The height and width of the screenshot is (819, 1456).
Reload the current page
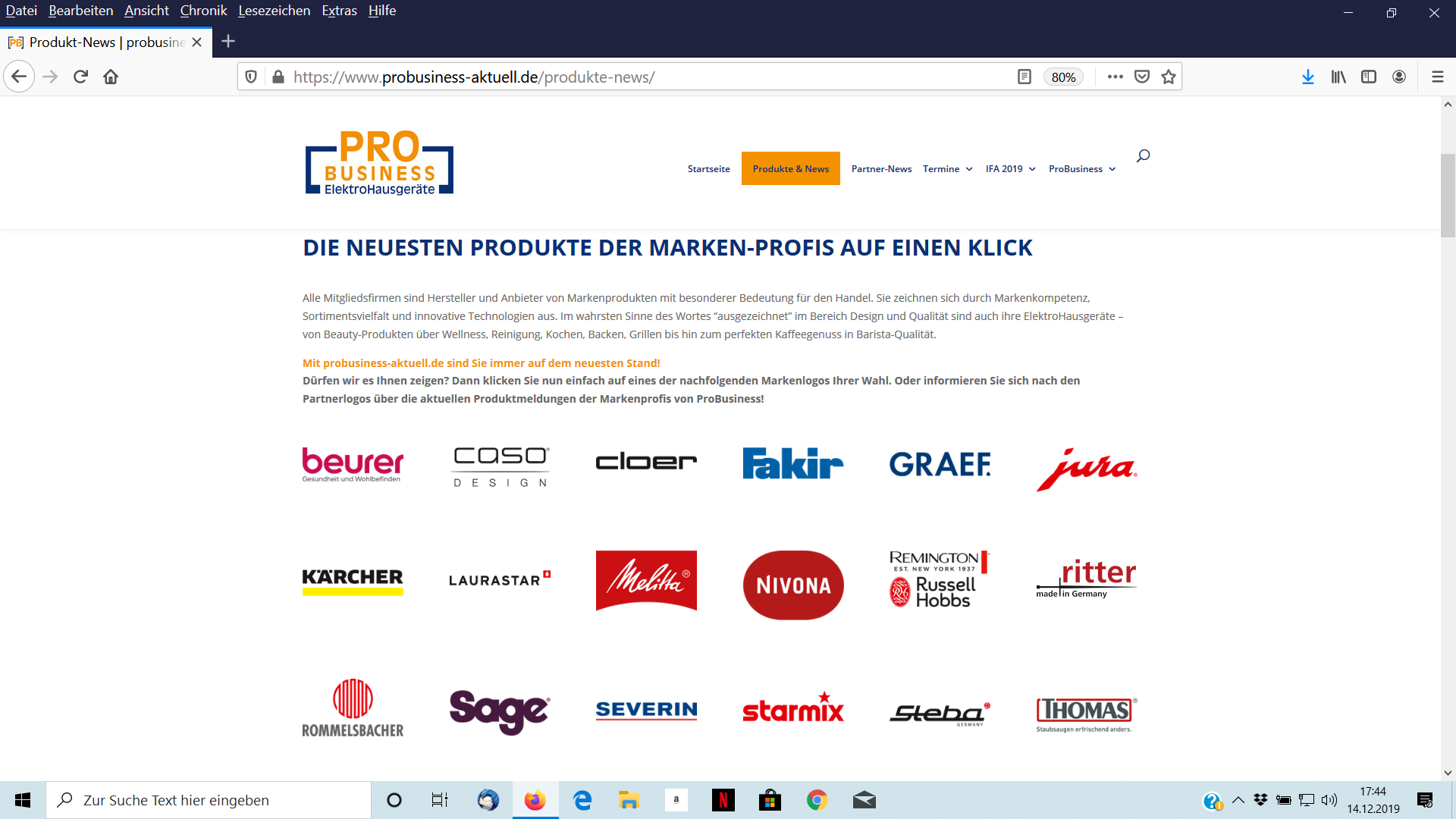(x=80, y=77)
